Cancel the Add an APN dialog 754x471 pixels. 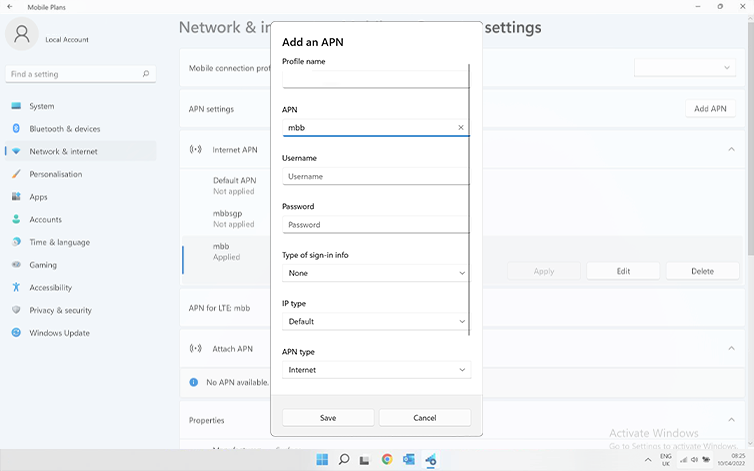[424, 418]
